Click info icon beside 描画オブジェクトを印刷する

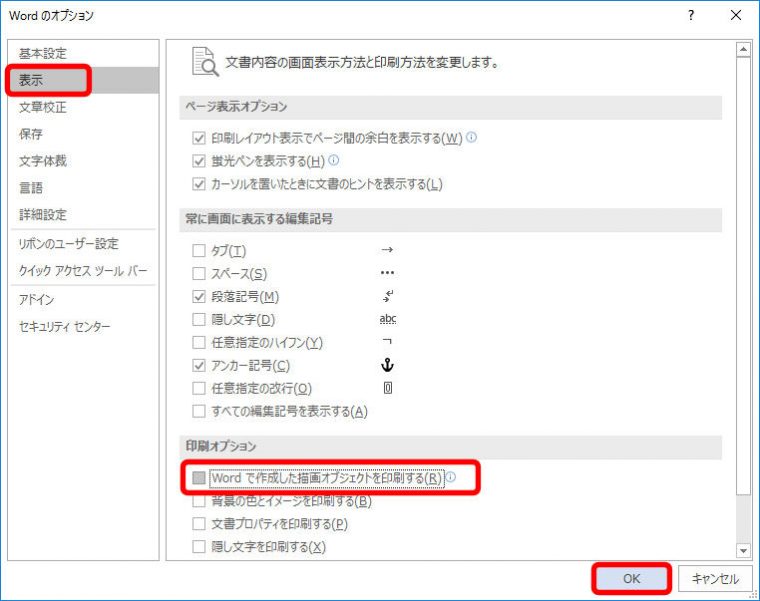tap(451, 477)
